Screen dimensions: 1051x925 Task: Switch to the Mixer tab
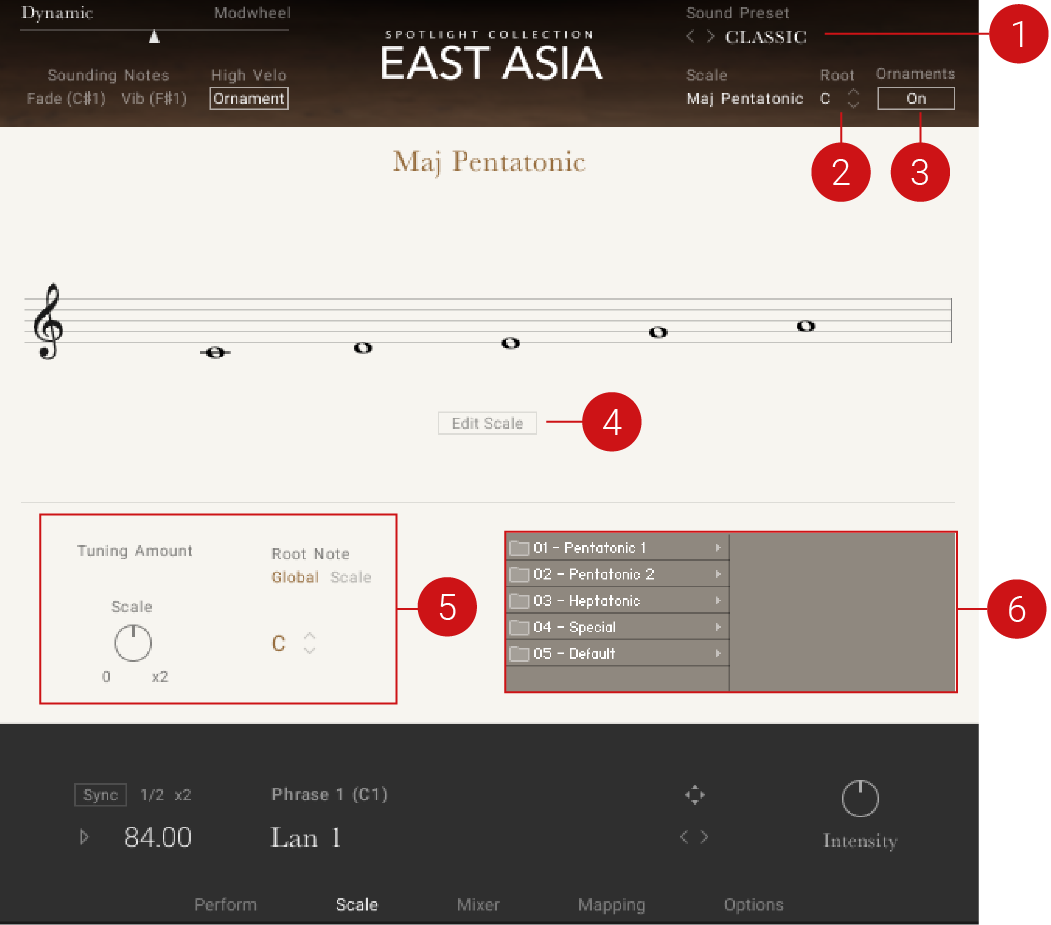click(x=478, y=905)
